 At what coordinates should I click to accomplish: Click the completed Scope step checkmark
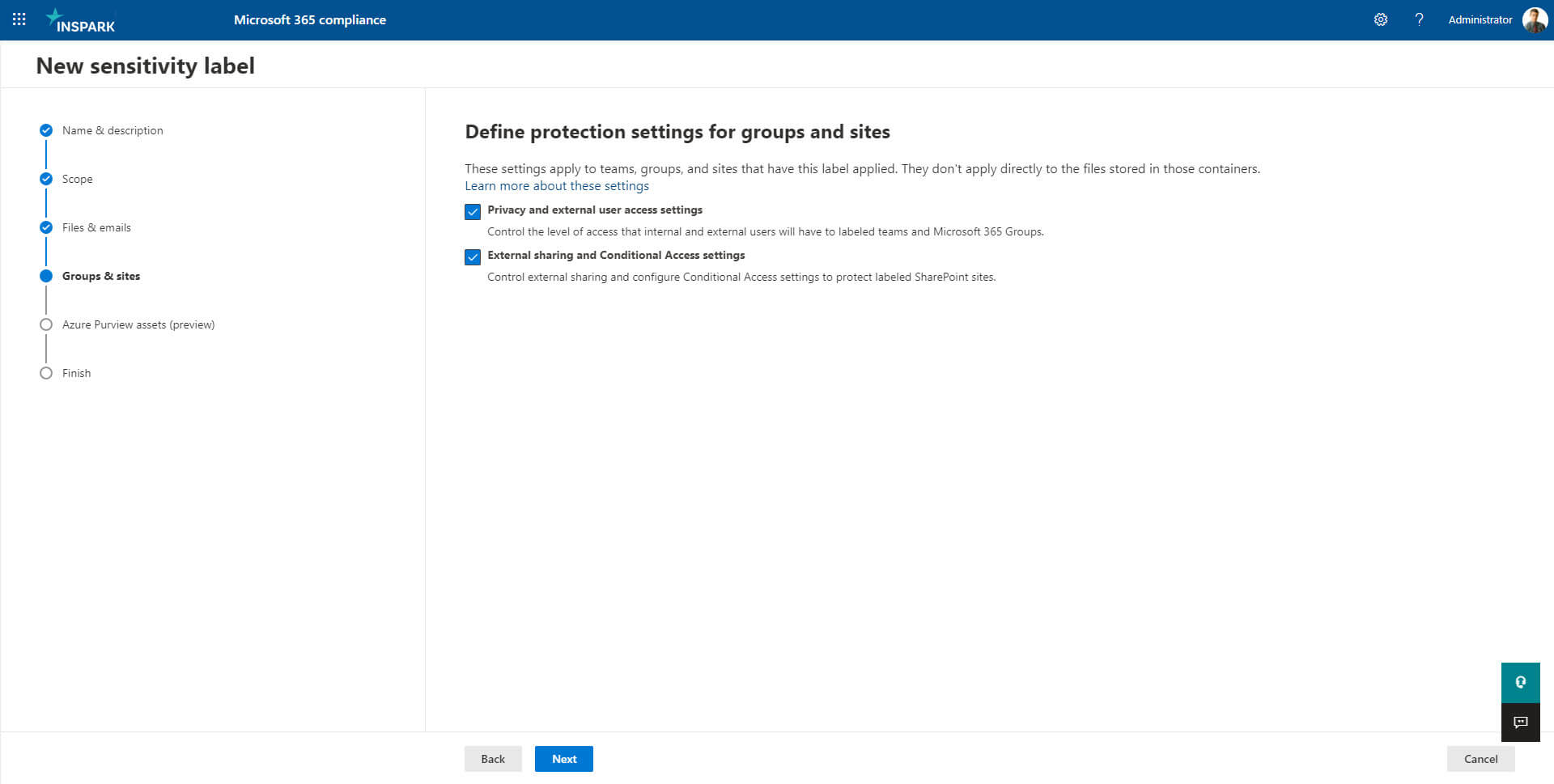46,179
